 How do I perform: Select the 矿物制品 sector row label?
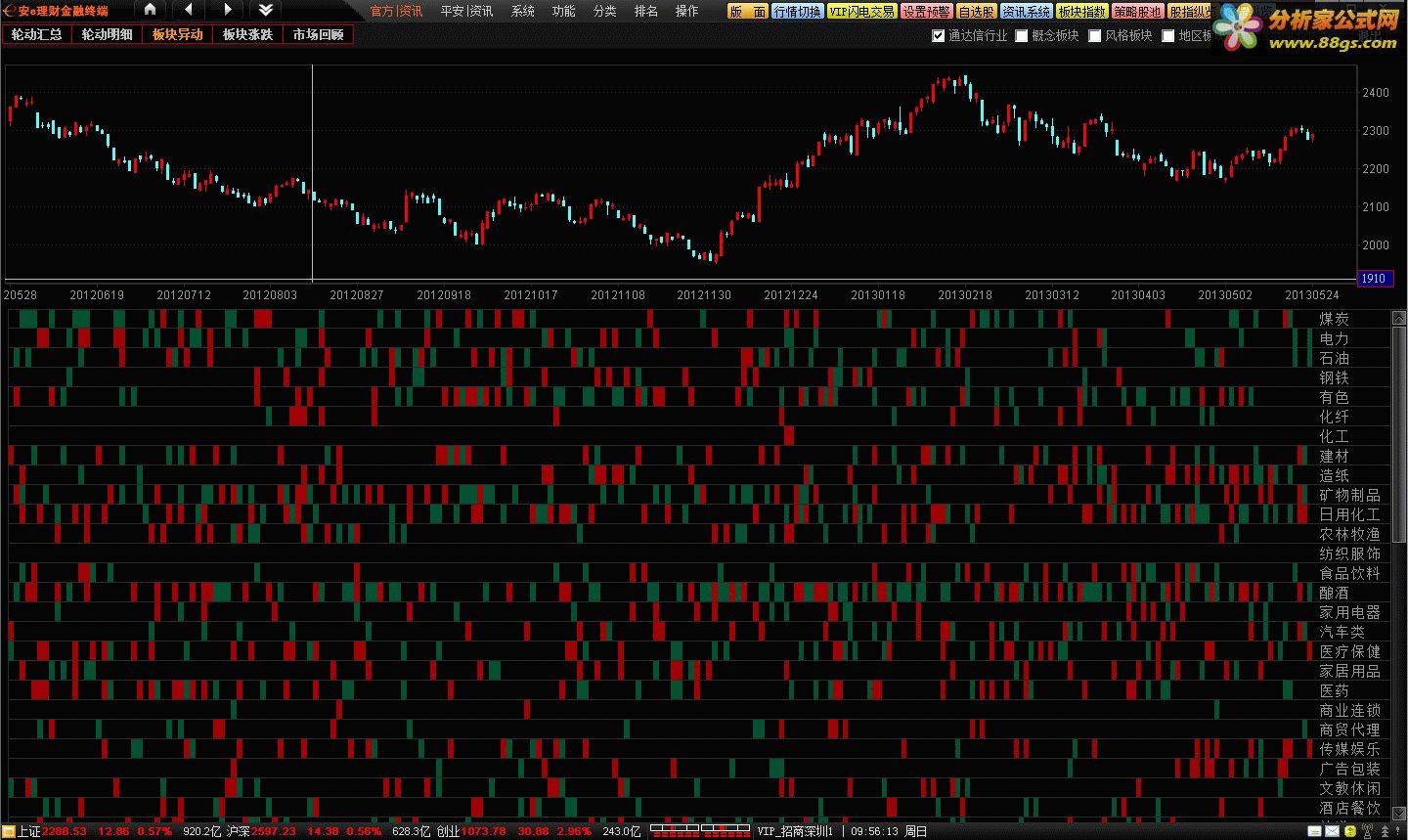(1349, 495)
